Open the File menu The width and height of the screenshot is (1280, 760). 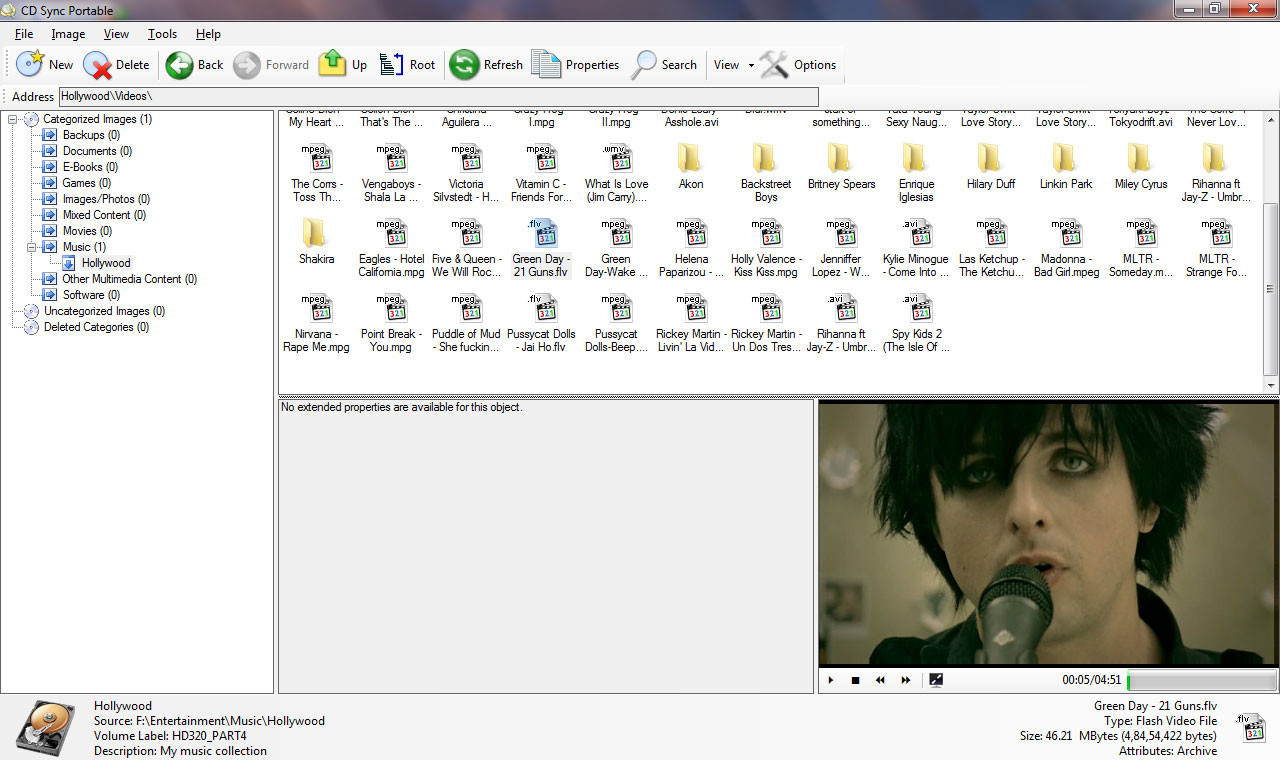pos(24,34)
